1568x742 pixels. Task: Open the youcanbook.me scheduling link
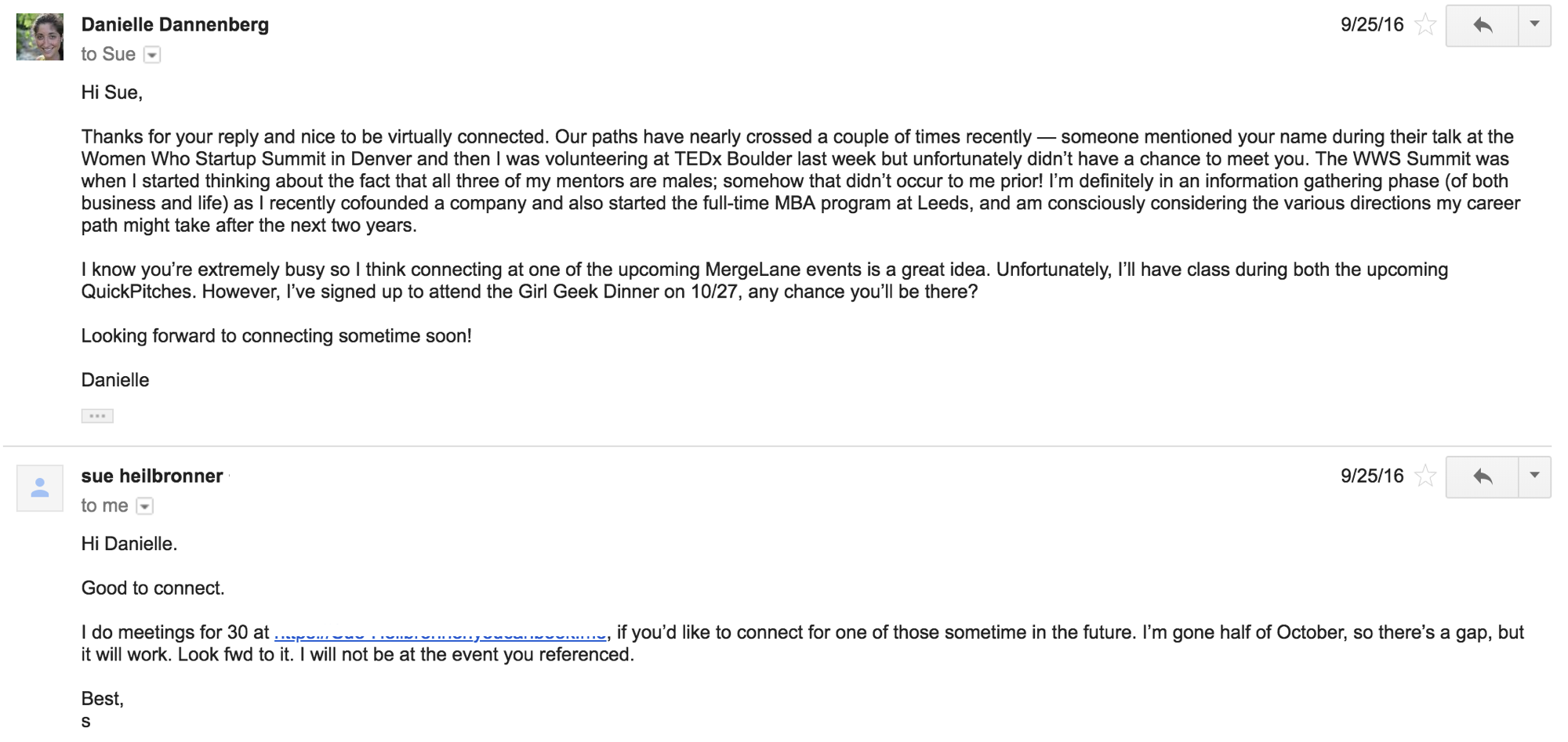point(440,633)
